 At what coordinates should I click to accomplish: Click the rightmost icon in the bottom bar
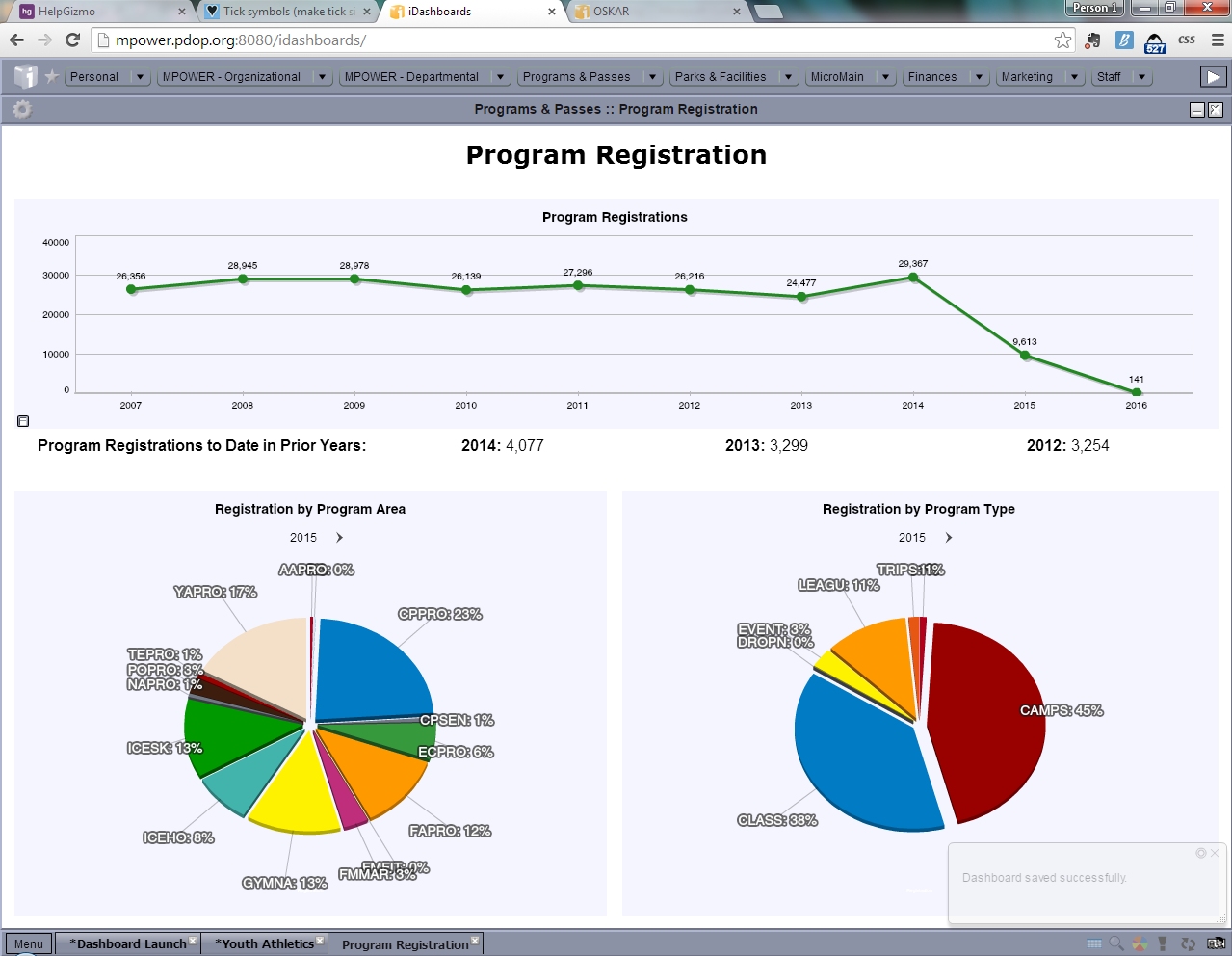click(1216, 944)
